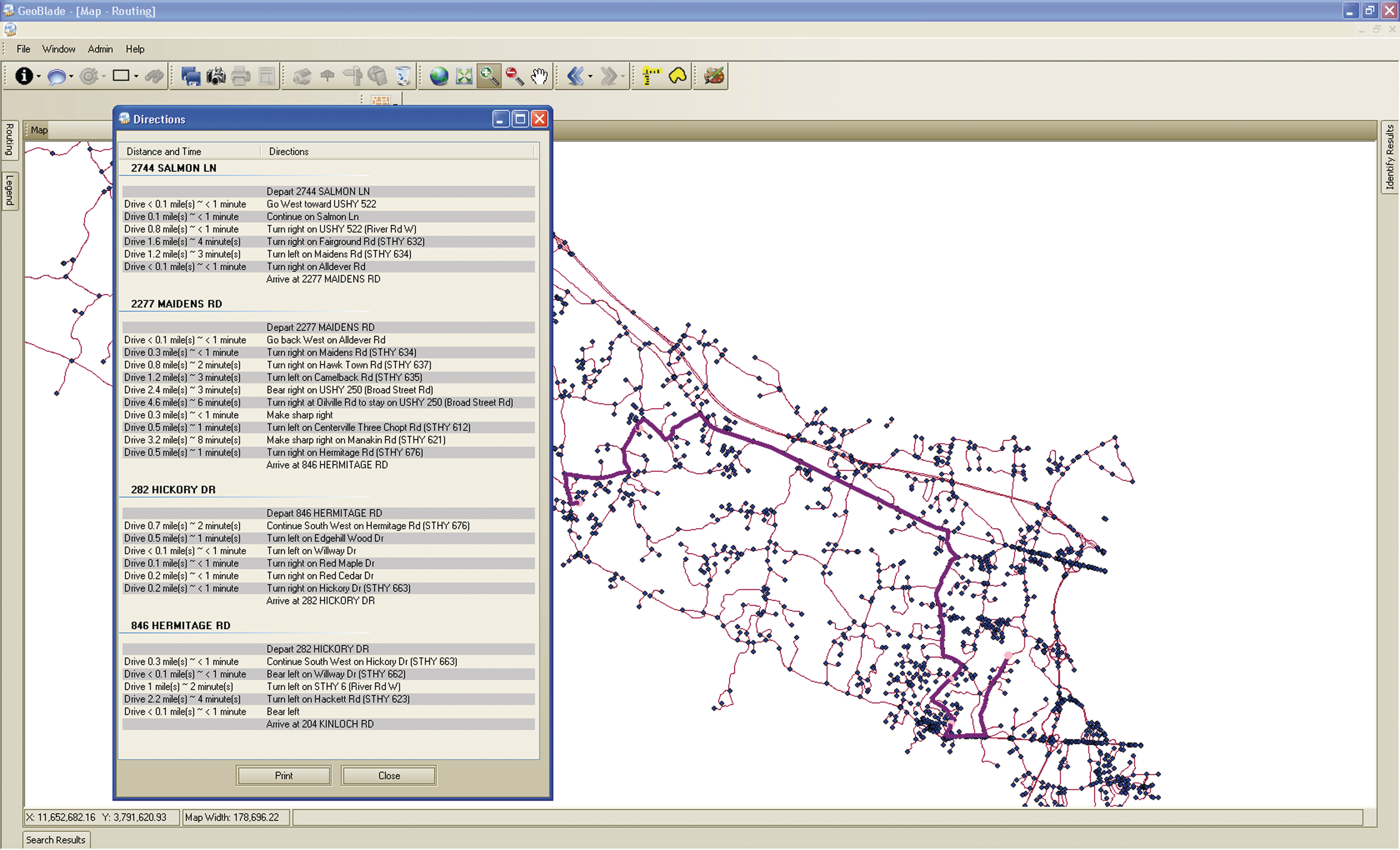The image size is (1400, 850).
Task: Switch to the Search Results tab
Action: coord(56,839)
